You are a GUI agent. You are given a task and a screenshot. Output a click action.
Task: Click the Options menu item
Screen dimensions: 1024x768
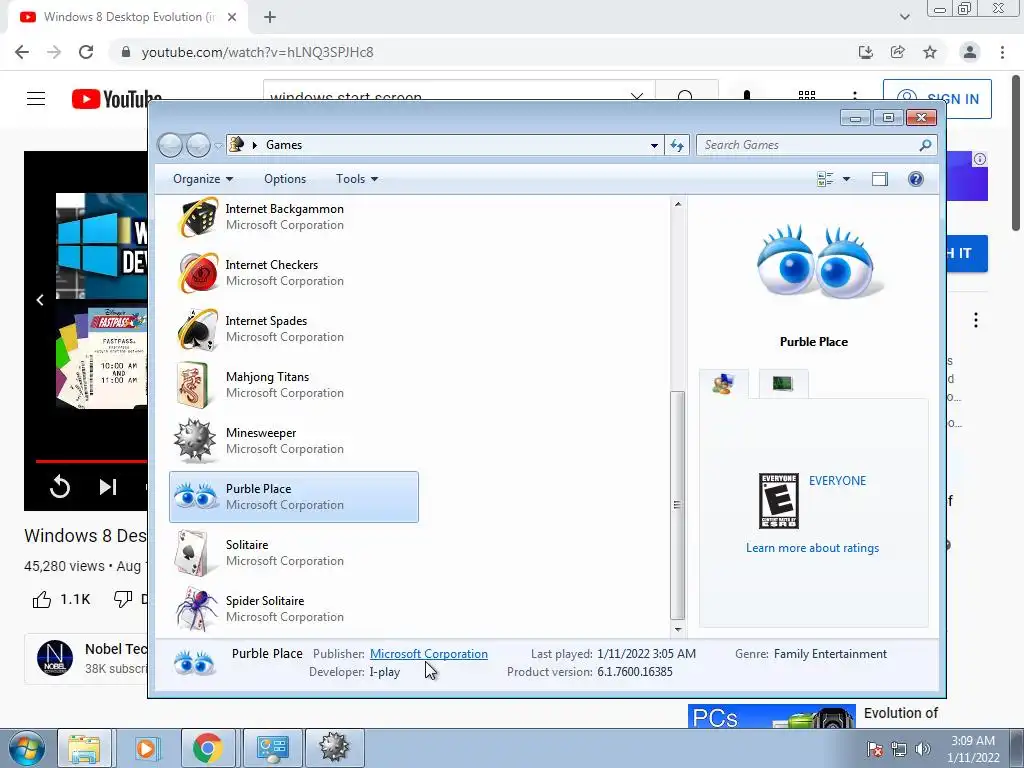[285, 179]
